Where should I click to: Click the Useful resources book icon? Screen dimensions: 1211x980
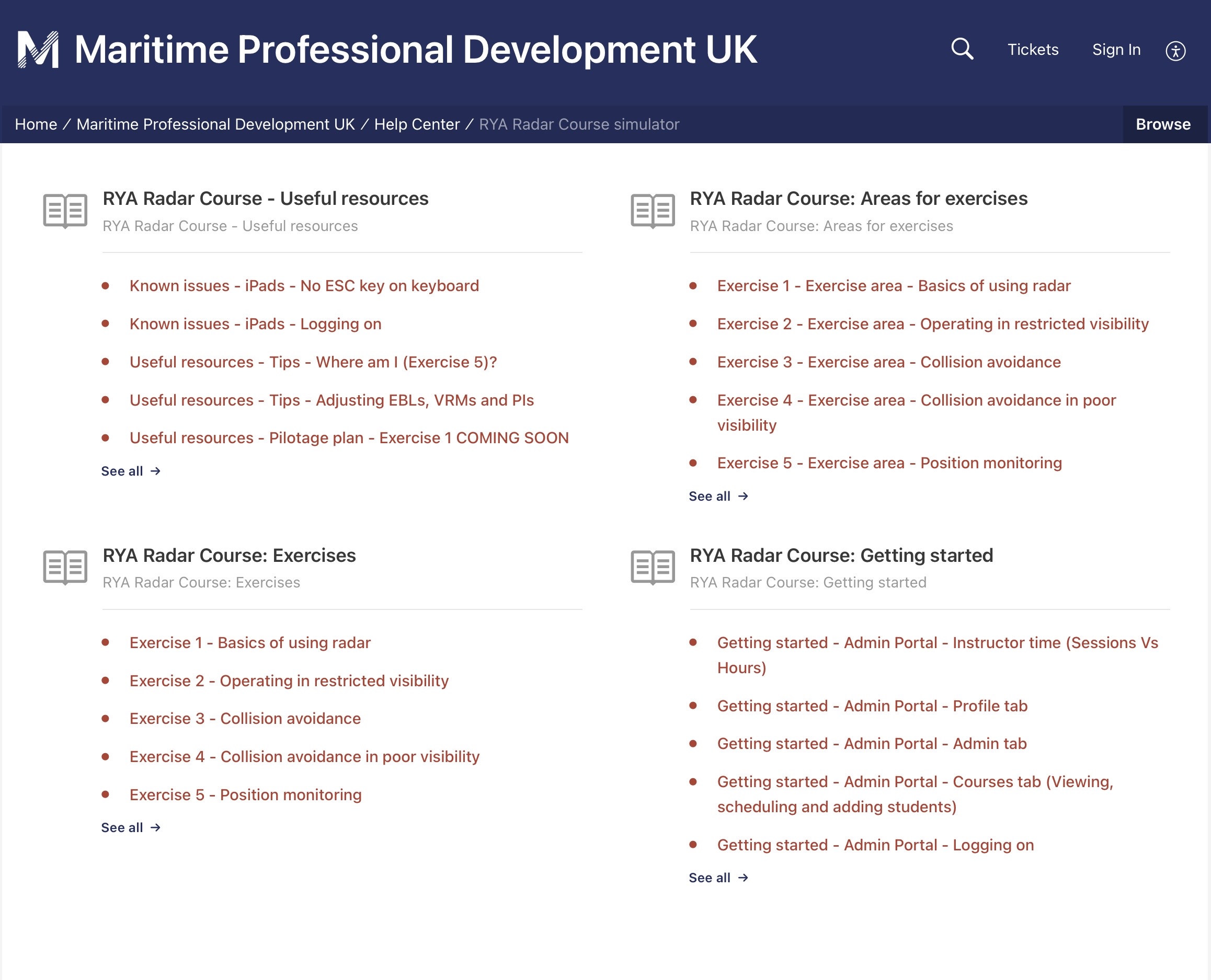[x=65, y=211]
